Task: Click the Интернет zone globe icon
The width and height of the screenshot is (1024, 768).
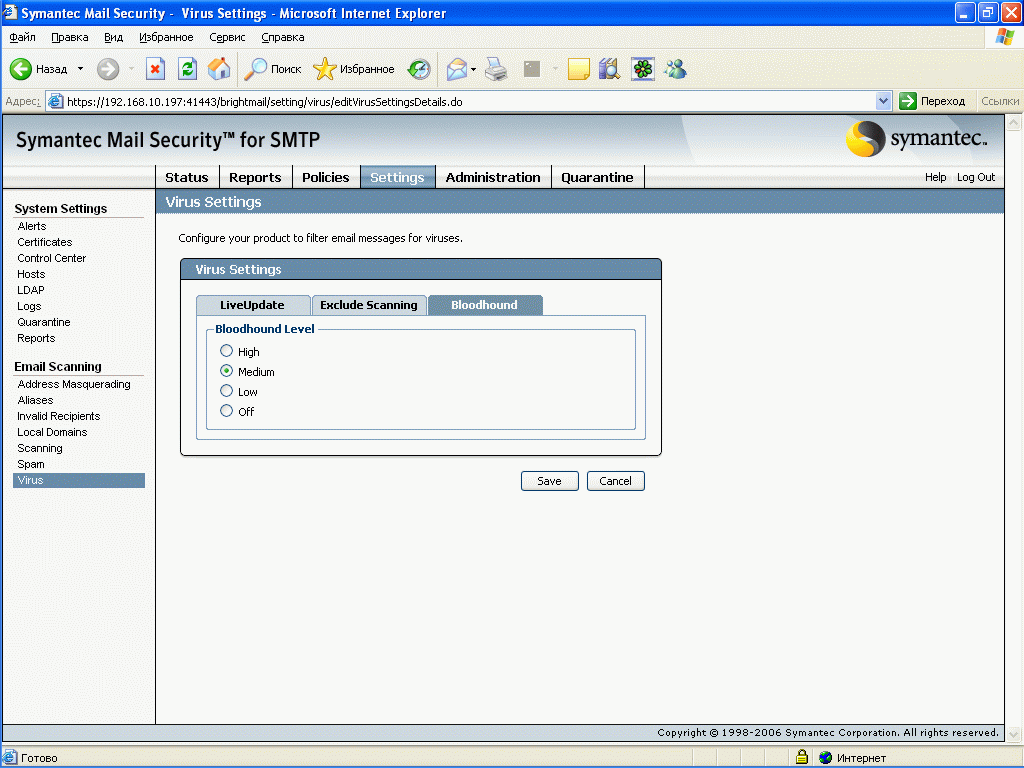Action: pos(825,758)
